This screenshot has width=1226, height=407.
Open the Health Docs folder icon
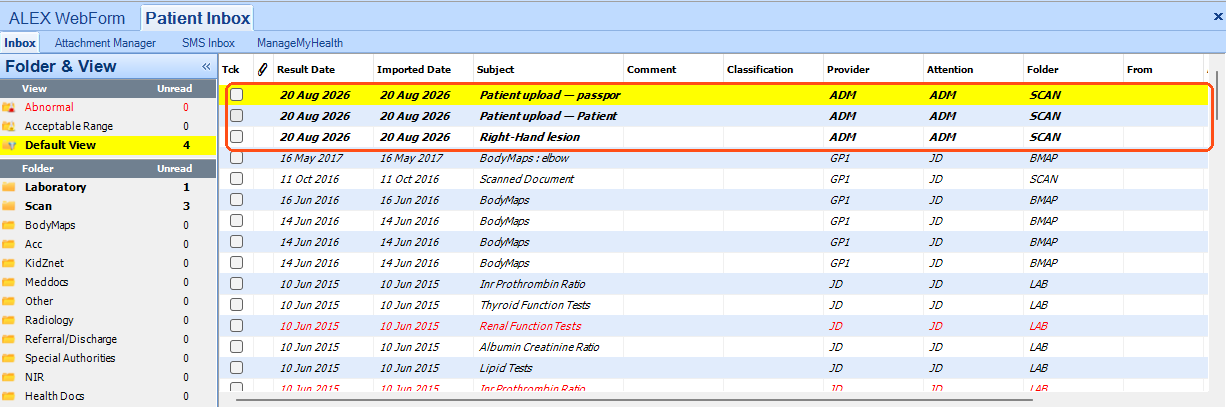click(9, 396)
